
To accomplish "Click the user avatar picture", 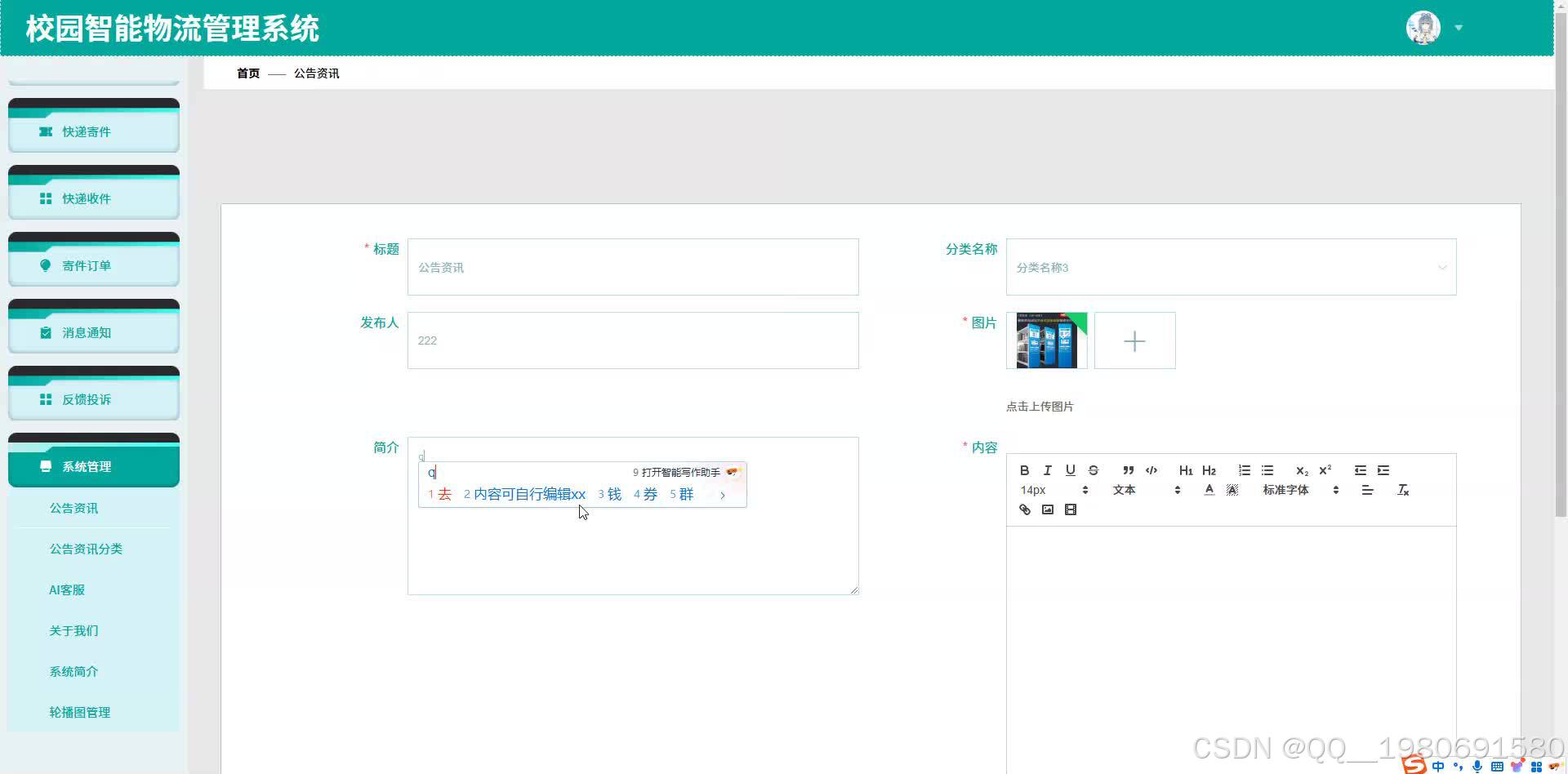I will tap(1423, 28).
